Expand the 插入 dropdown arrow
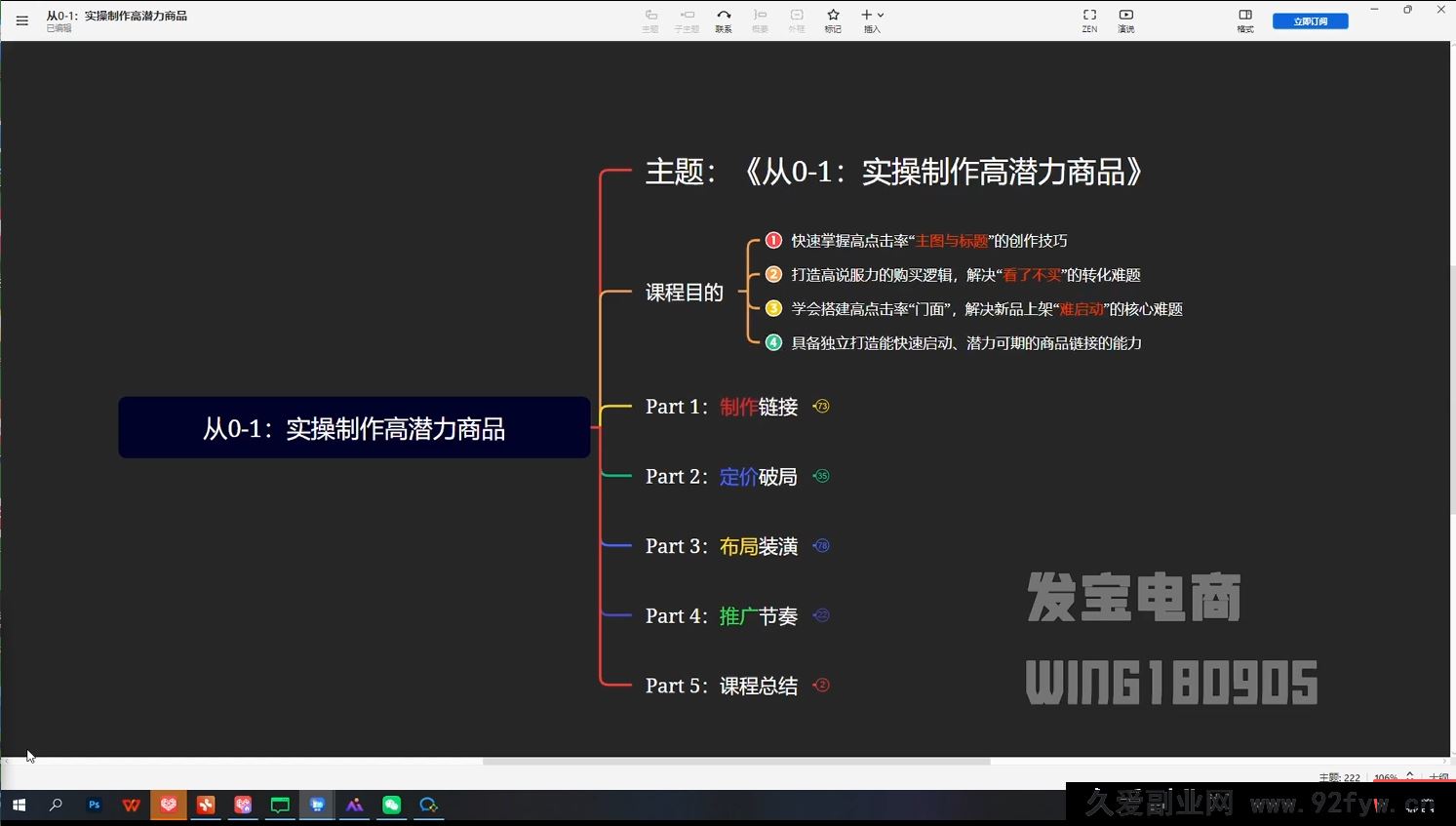 (x=881, y=15)
